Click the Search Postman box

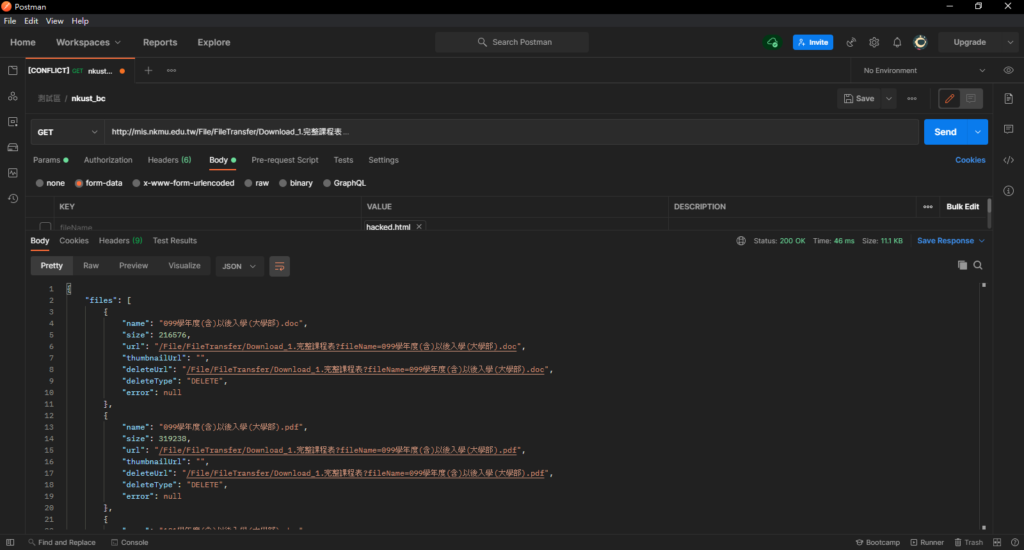512,42
